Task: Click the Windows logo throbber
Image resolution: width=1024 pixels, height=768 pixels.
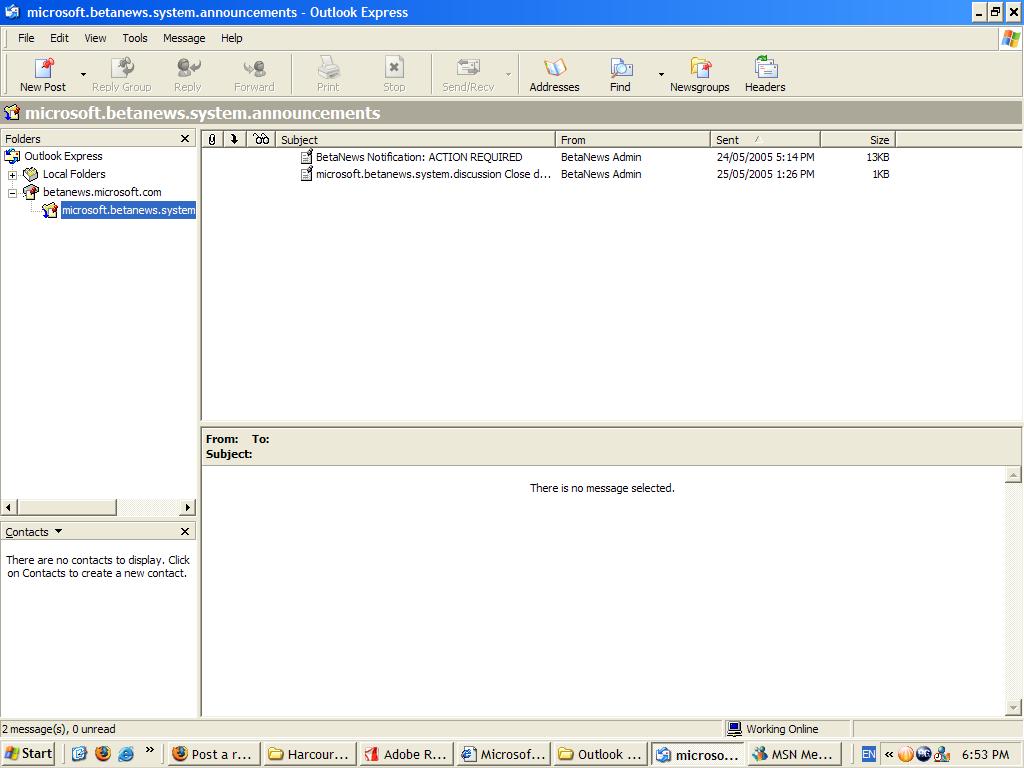Action: tap(1010, 39)
